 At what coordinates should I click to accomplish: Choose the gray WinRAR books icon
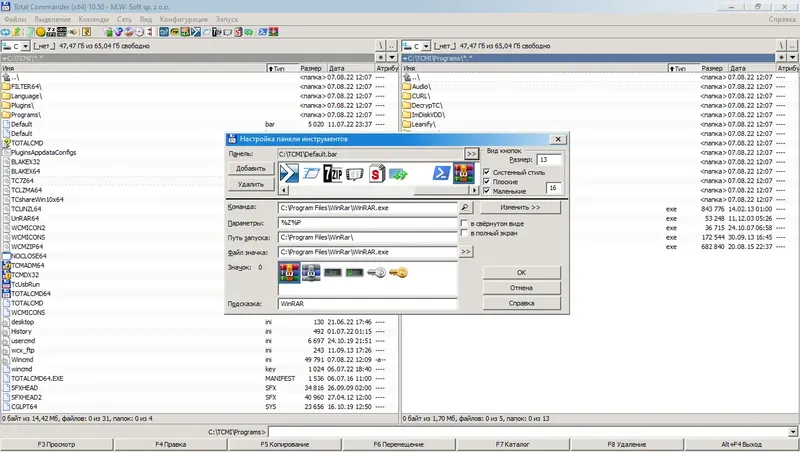coord(311,272)
